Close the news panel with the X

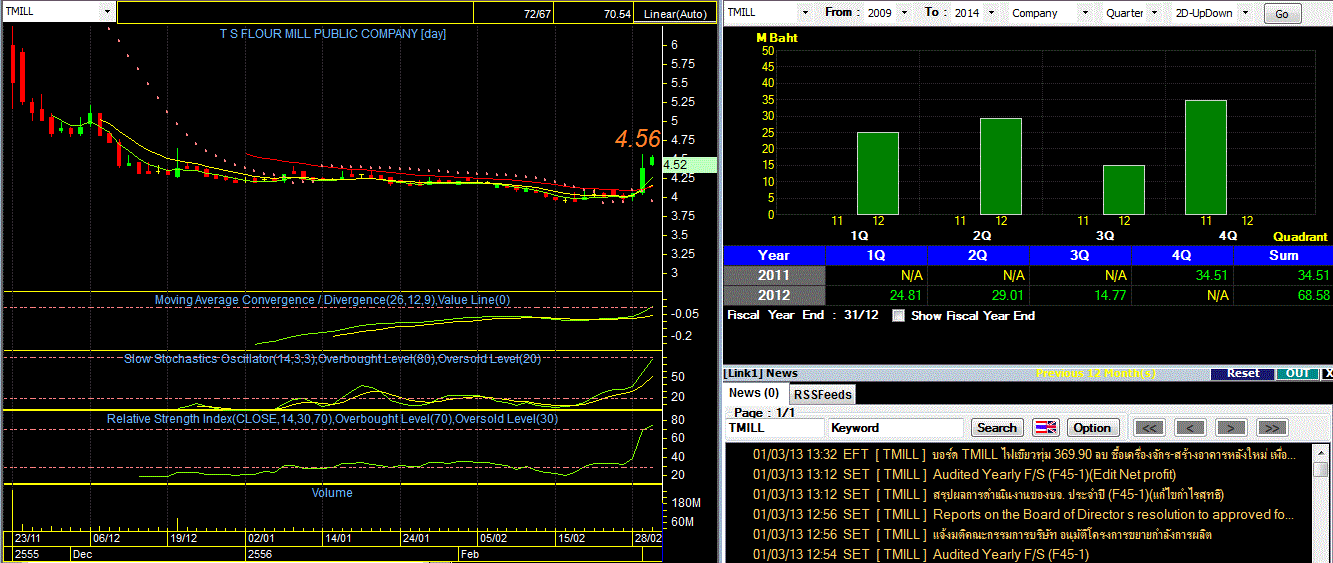1327,373
